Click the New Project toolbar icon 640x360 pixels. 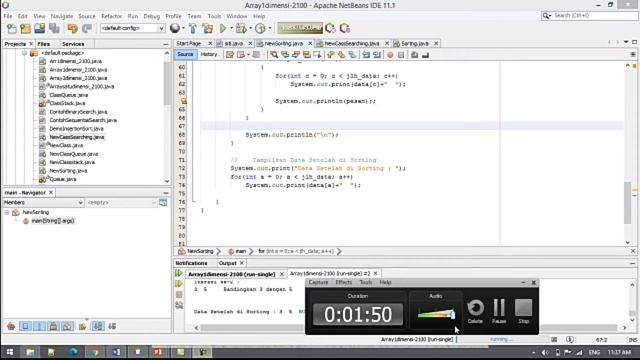pos(25,28)
